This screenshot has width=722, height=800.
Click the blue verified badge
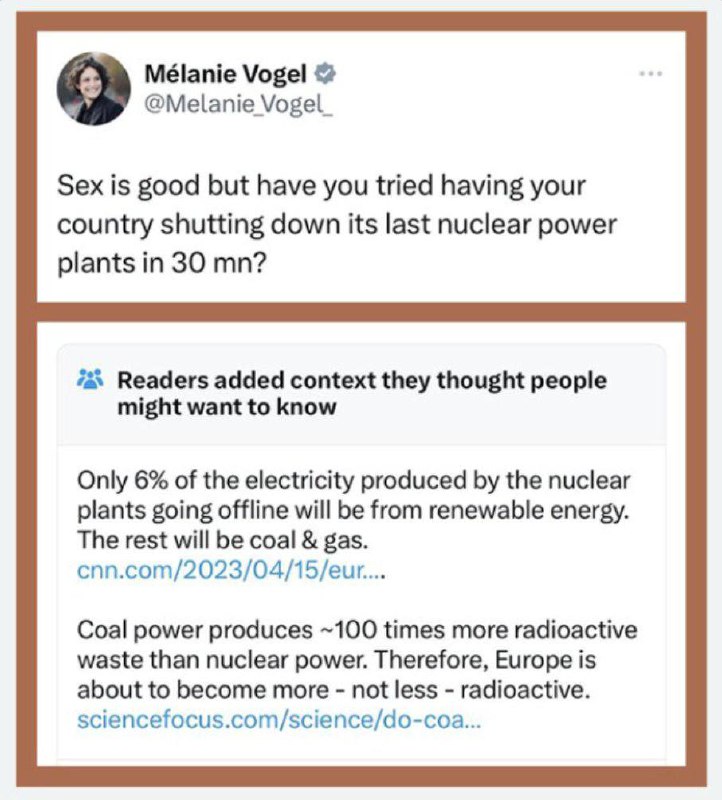tap(325, 73)
